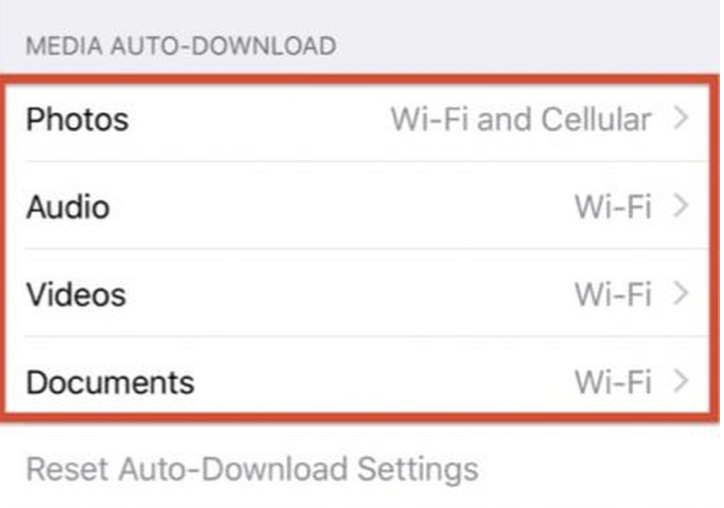724x508 pixels.
Task: Open Audio auto-download options
Action: 360,208
